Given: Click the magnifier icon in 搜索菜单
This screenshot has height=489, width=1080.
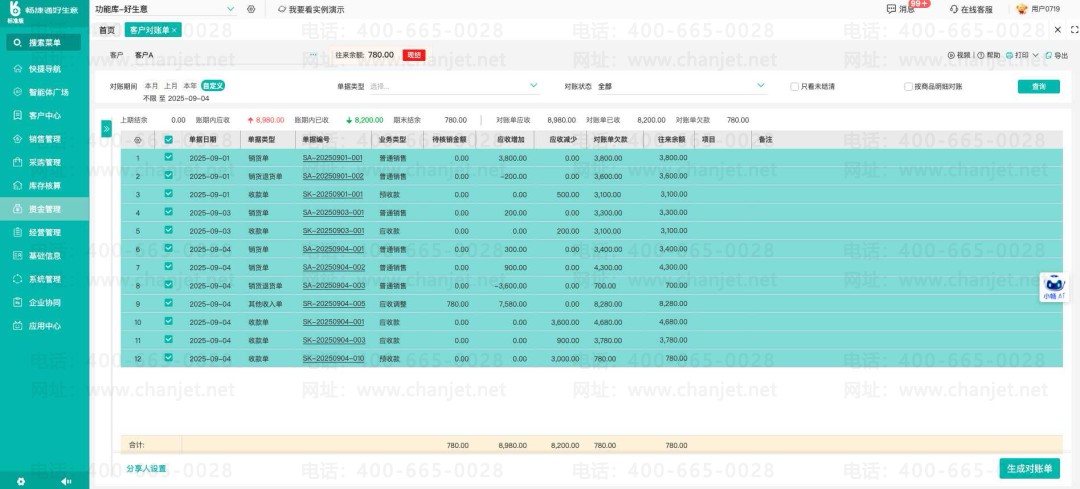Looking at the screenshot, I should pyautogui.click(x=17, y=43).
